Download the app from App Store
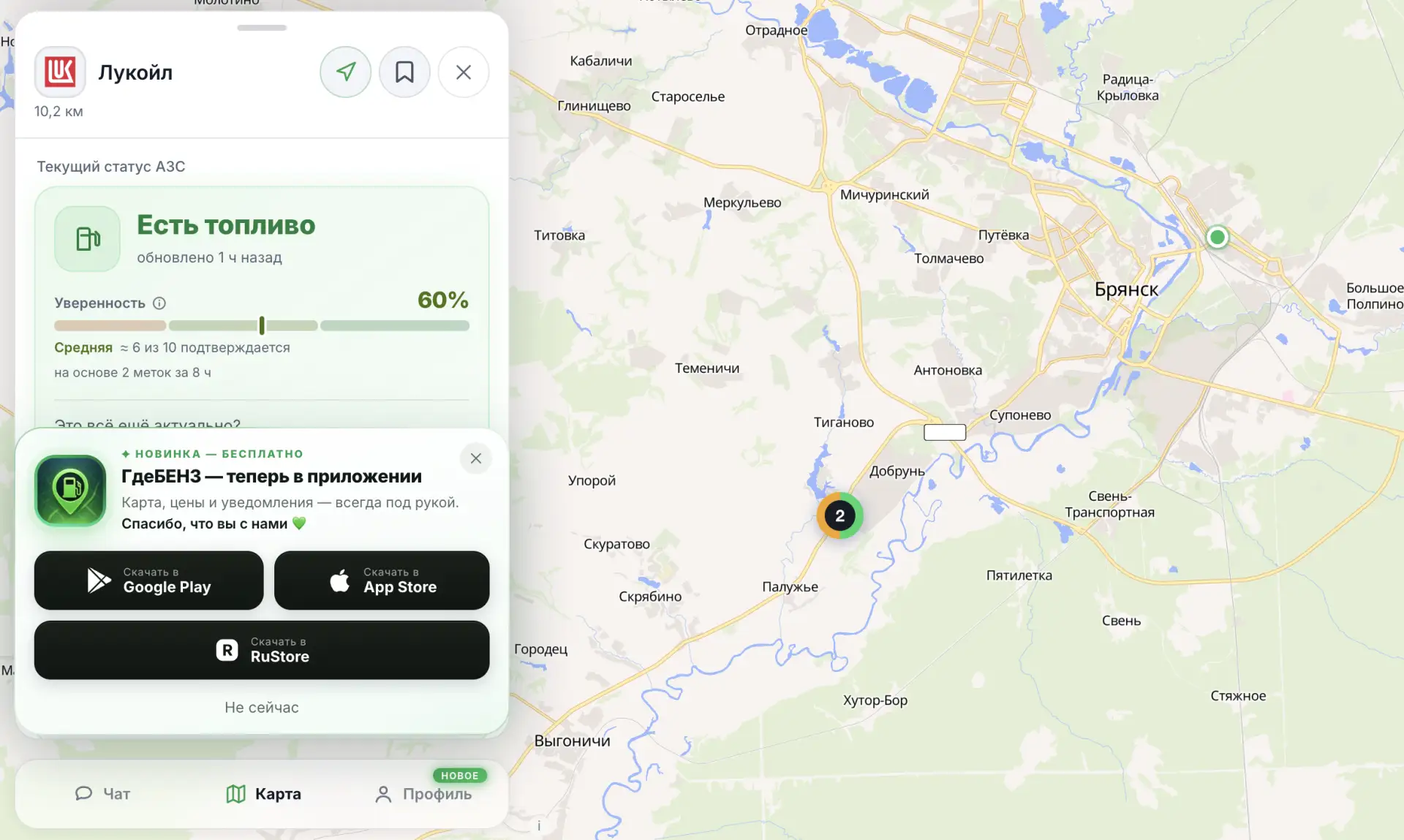Viewport: 1404px width, 840px height. click(x=382, y=580)
